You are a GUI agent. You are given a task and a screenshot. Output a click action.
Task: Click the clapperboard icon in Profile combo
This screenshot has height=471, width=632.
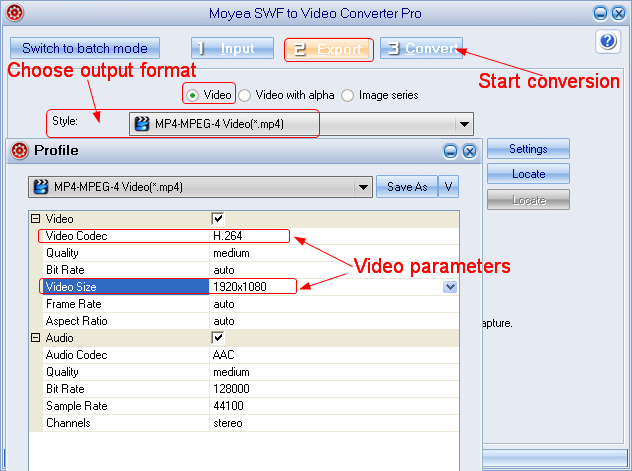pos(41,187)
